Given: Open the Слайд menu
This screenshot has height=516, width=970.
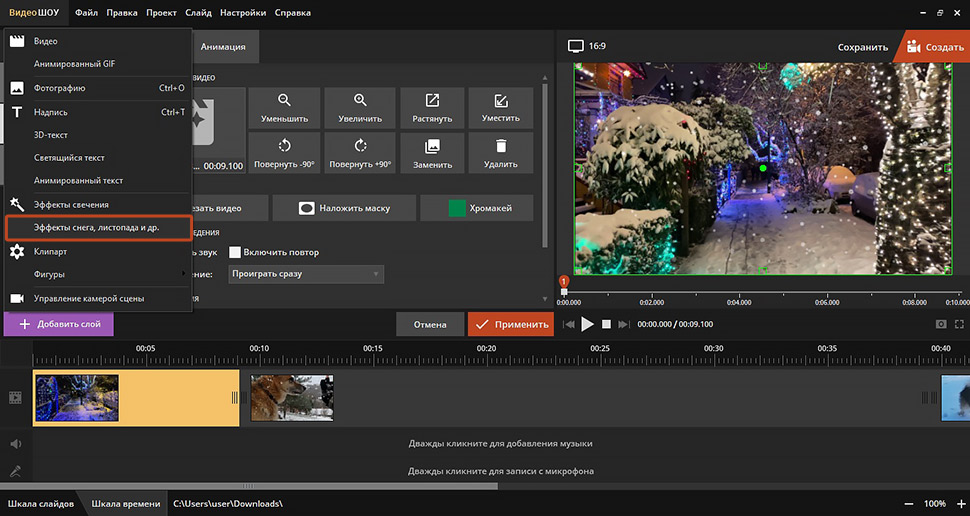Looking at the screenshot, I should (x=198, y=12).
